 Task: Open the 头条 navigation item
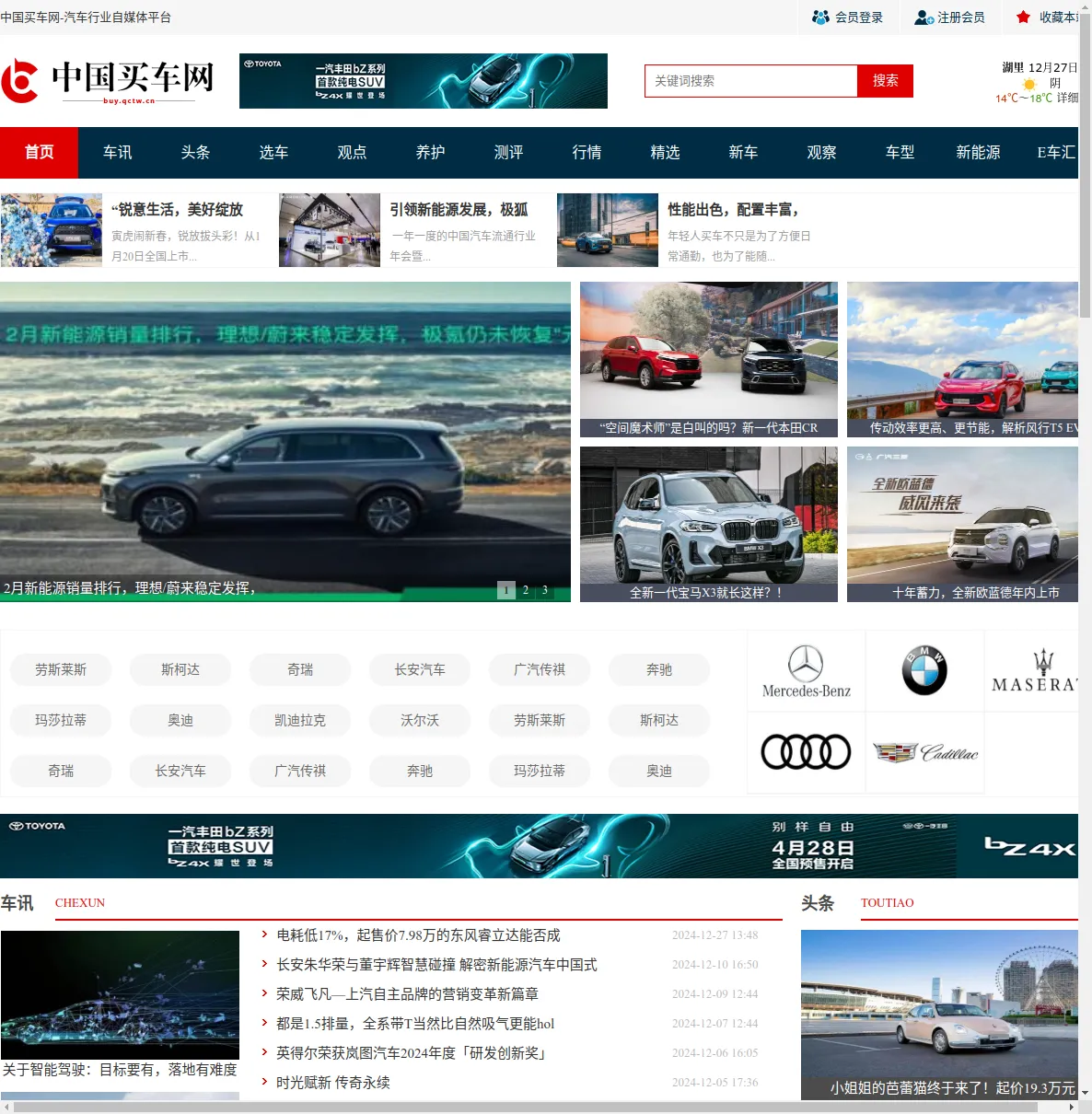click(x=195, y=153)
